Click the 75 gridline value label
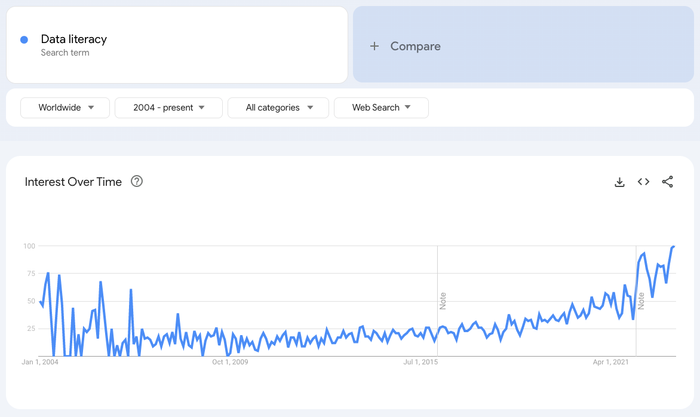 tap(30, 273)
